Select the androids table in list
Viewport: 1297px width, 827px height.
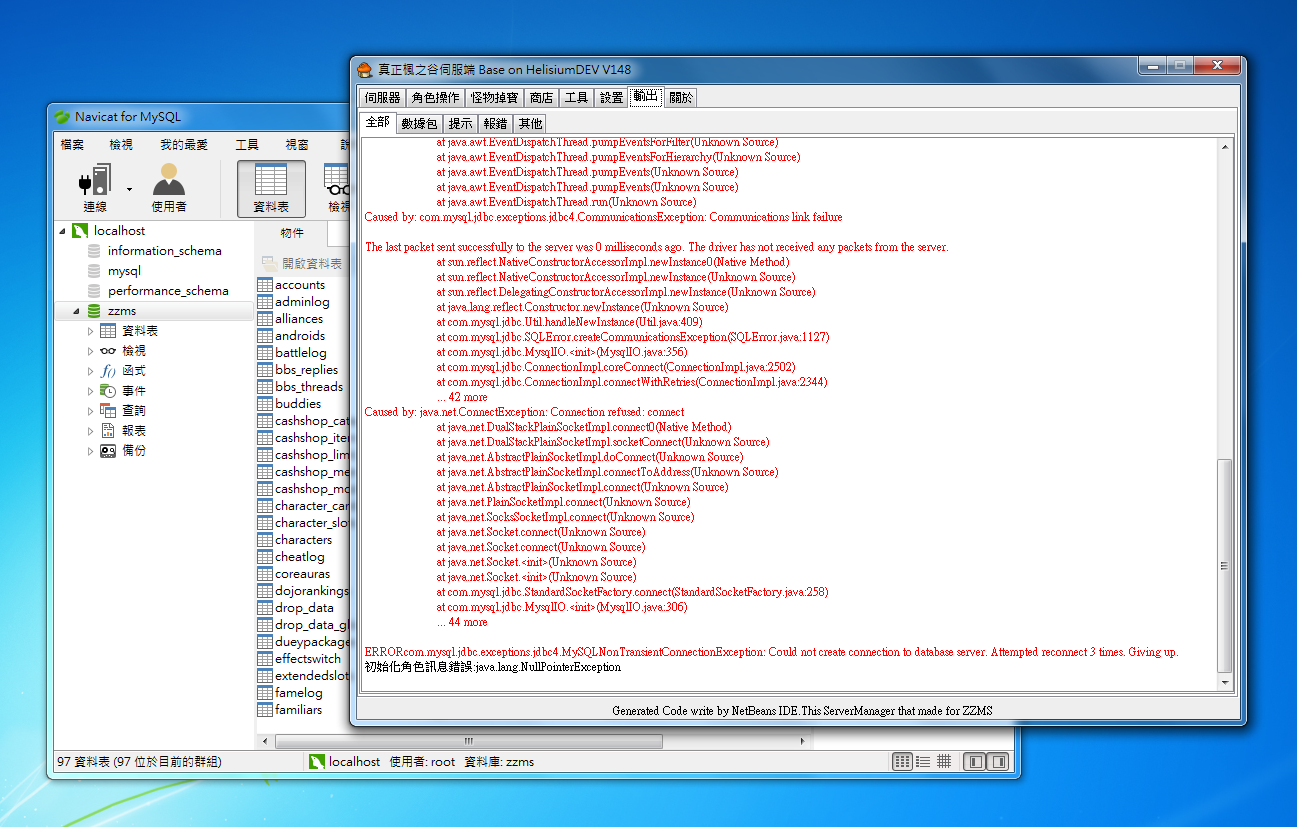[299, 336]
